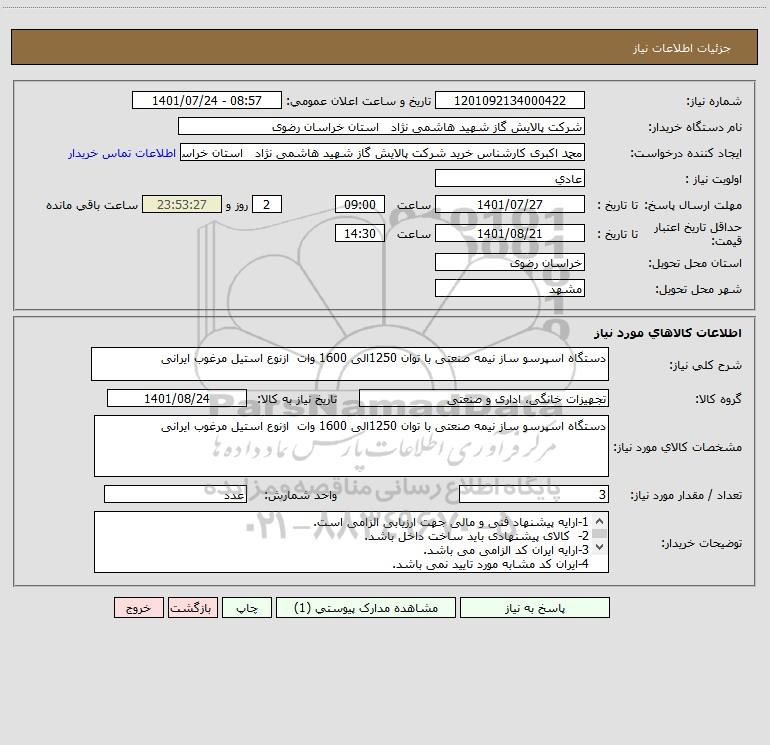Click the label توضیحات خریدار
Viewport: 770px width, 745px height.
point(702,543)
